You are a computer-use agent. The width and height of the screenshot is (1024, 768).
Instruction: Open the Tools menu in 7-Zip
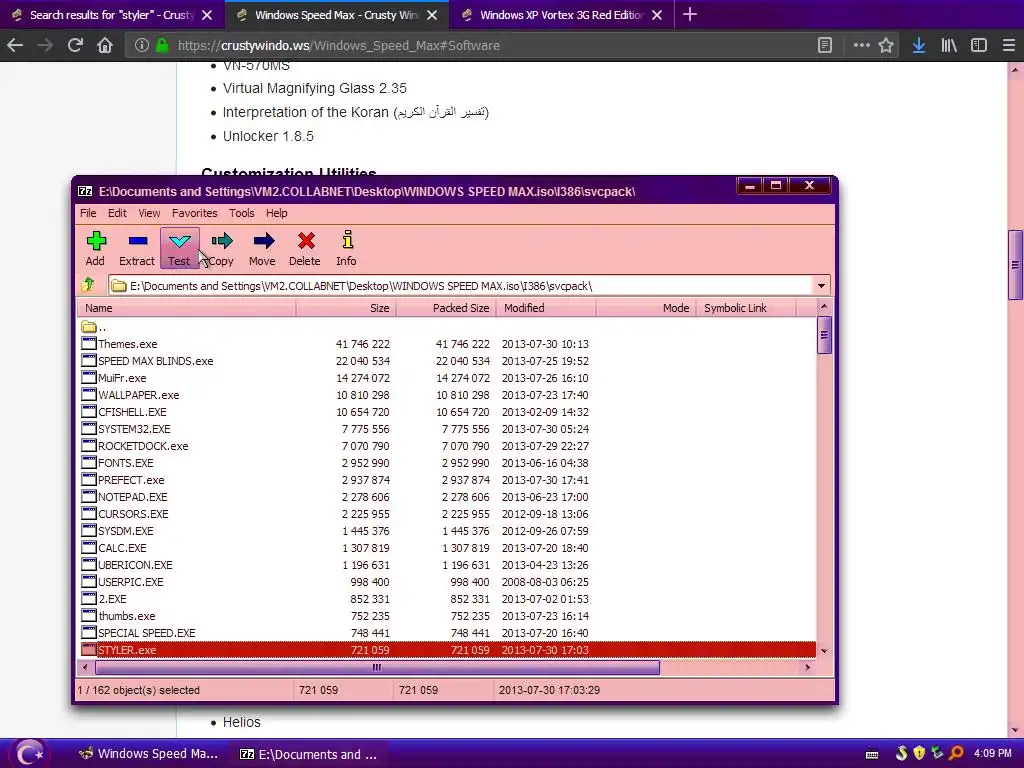[242, 213]
